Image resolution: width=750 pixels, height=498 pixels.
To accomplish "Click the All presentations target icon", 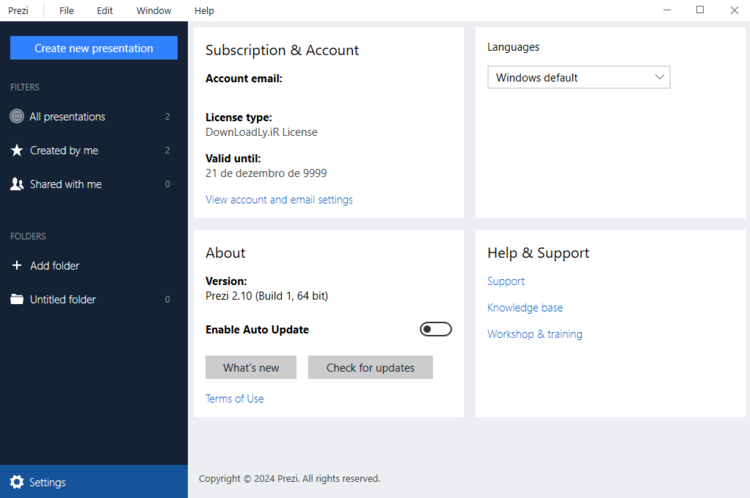I will click(17, 117).
